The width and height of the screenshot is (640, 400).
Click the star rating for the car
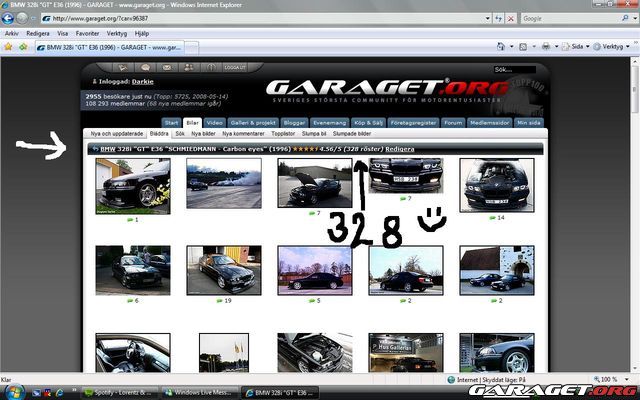(x=305, y=149)
